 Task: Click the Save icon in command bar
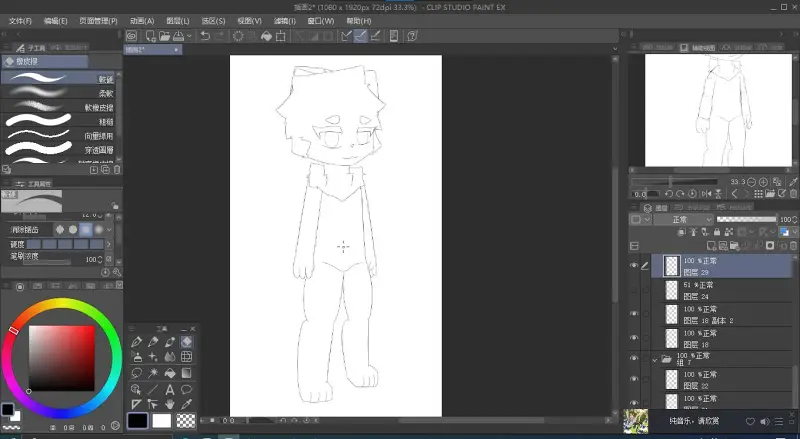pyautogui.click(x=179, y=36)
